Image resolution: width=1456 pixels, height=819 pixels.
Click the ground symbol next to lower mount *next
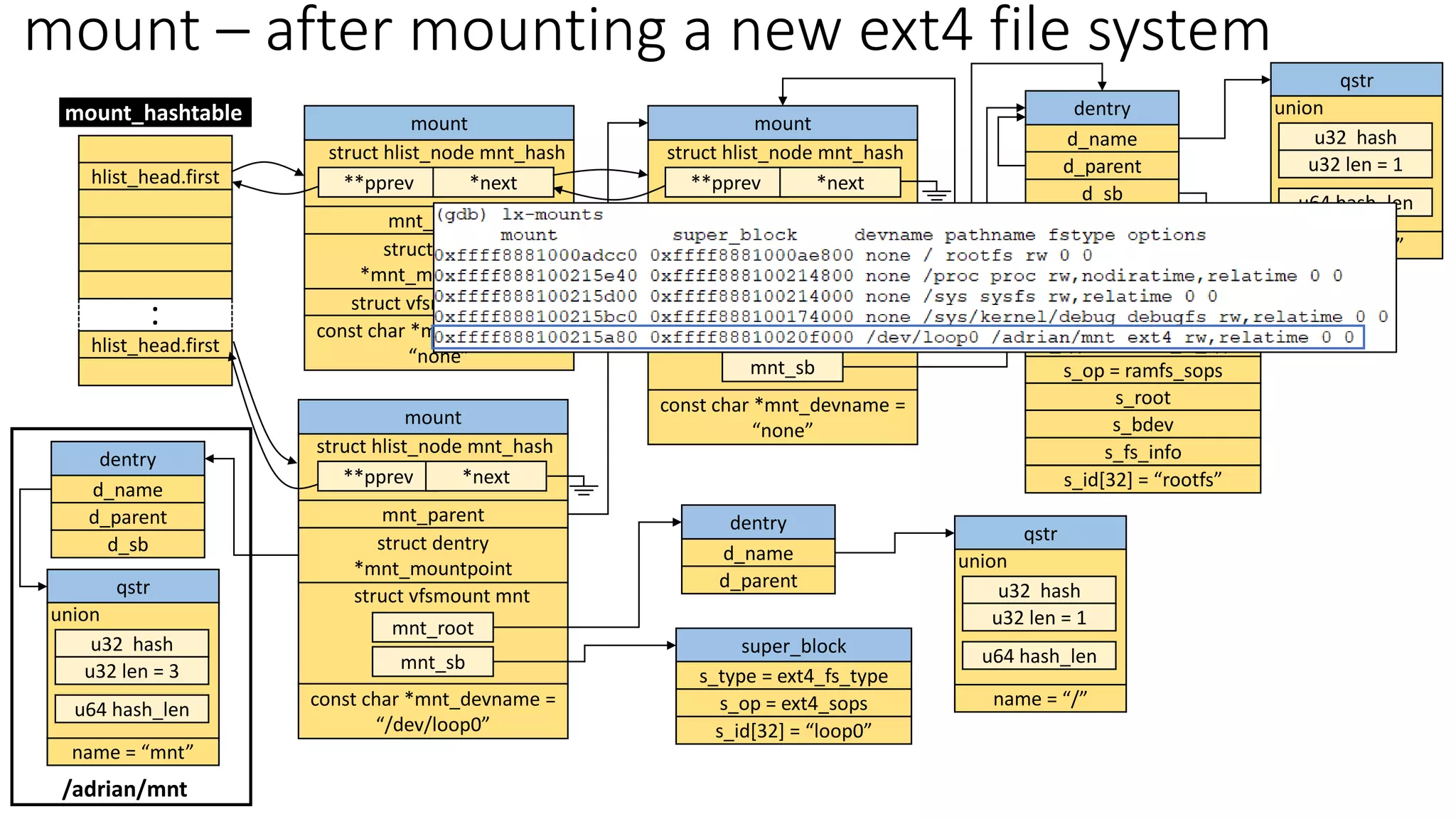click(584, 488)
